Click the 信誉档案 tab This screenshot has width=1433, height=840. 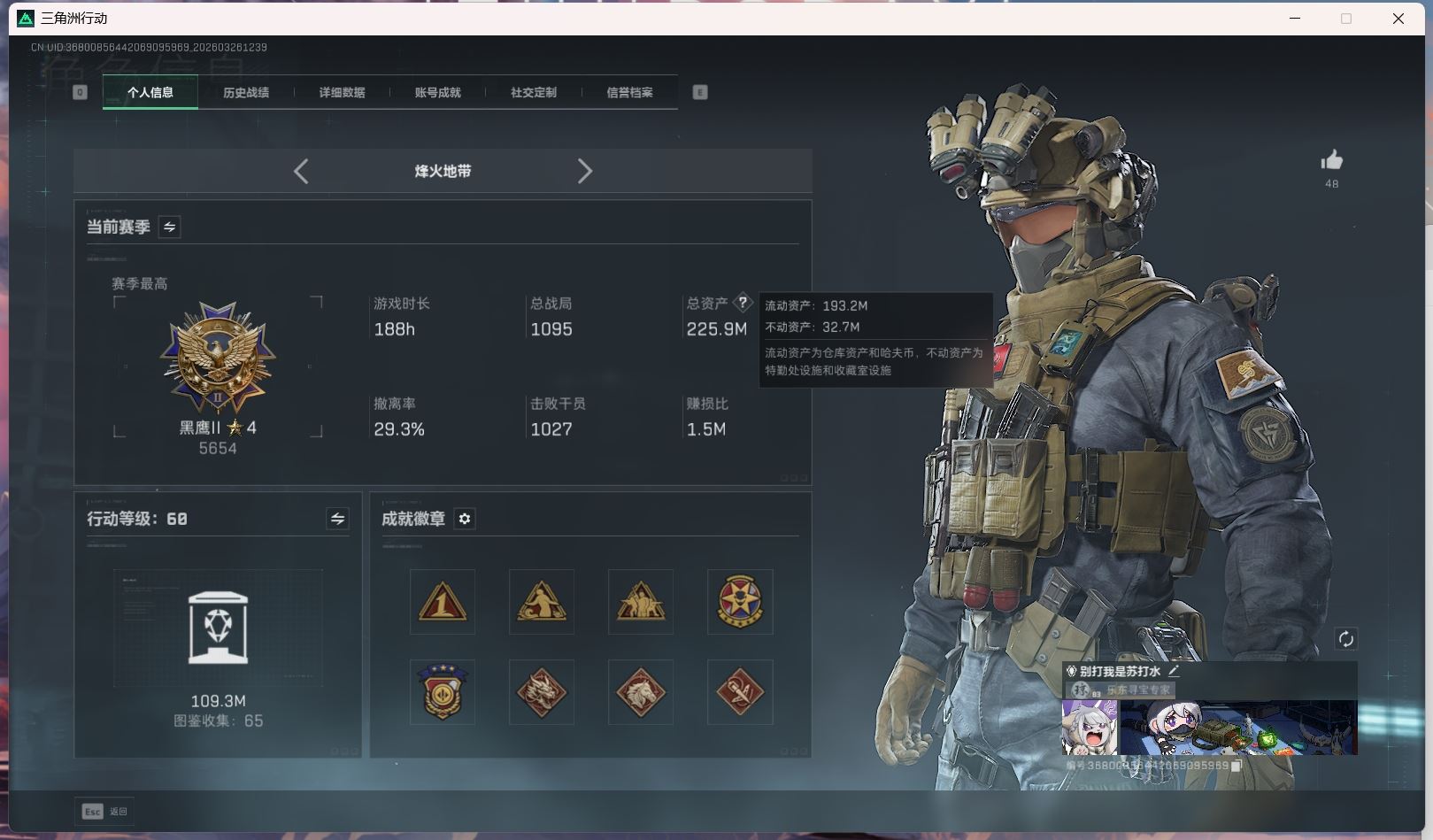[x=629, y=92]
